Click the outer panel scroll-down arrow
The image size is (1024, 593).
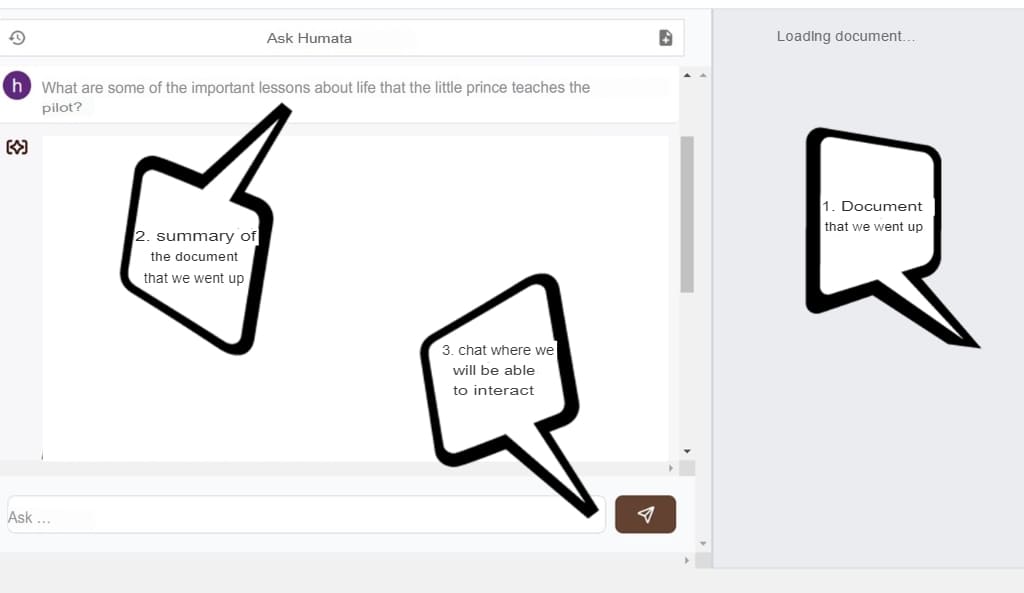[x=702, y=544]
